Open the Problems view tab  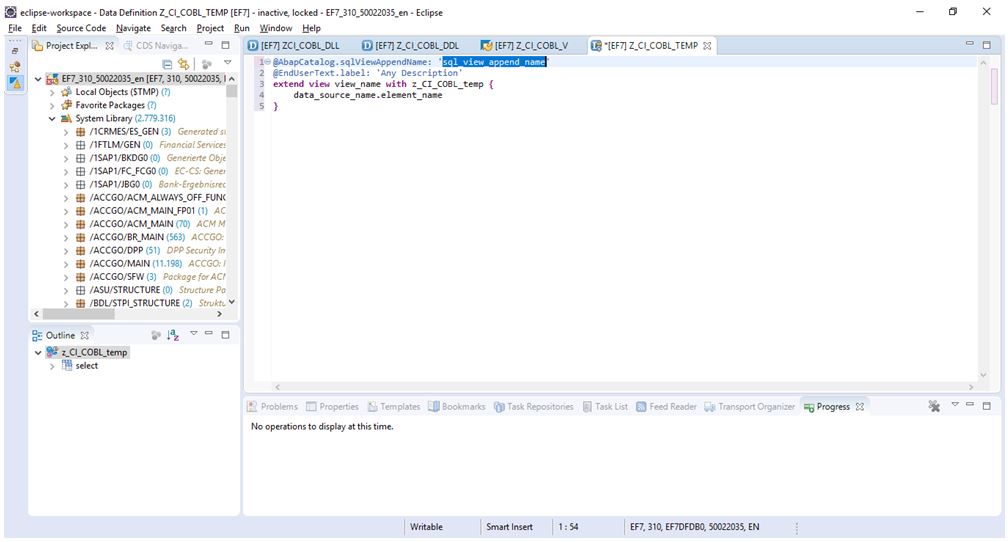(x=273, y=407)
